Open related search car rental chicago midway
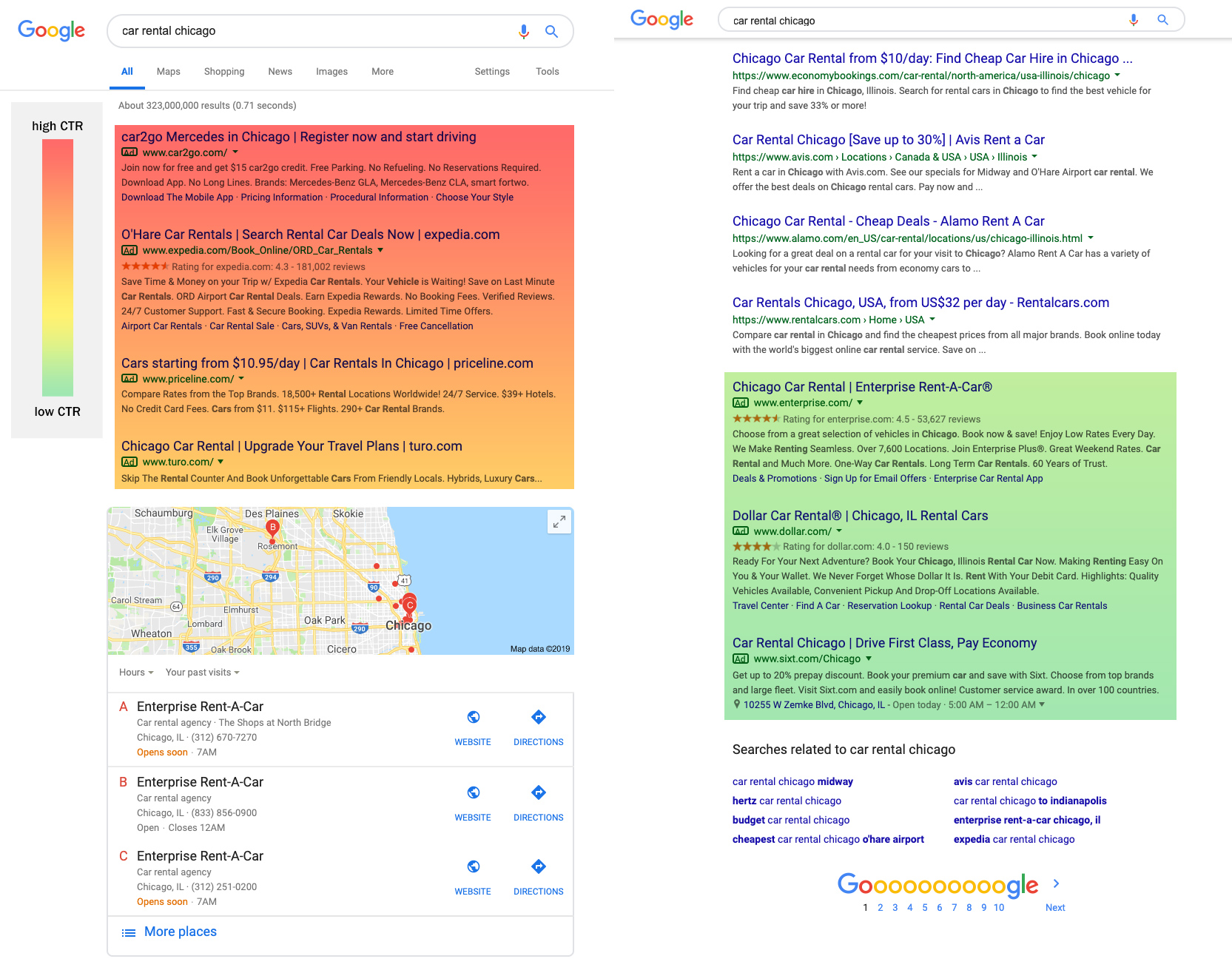Image resolution: width=1232 pixels, height=973 pixels. tap(792, 781)
